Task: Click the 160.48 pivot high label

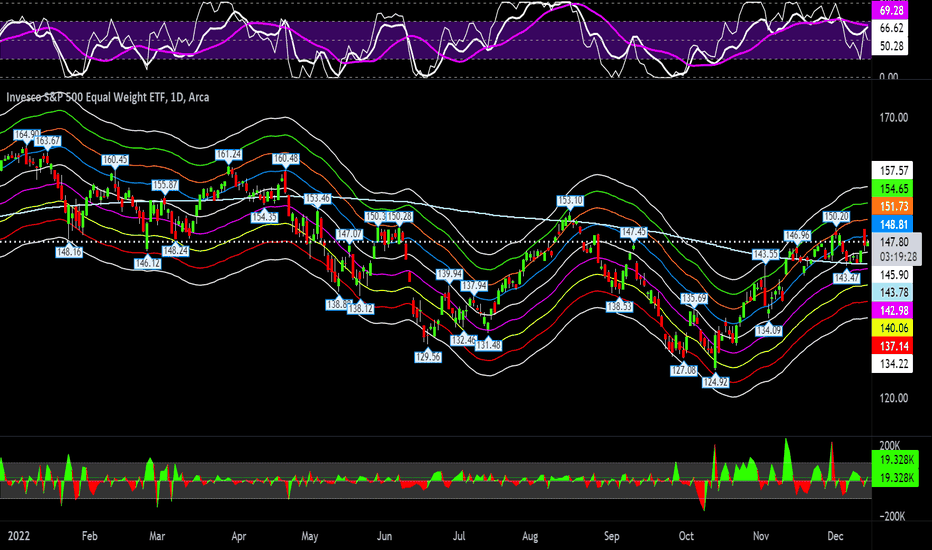Action: pos(286,159)
